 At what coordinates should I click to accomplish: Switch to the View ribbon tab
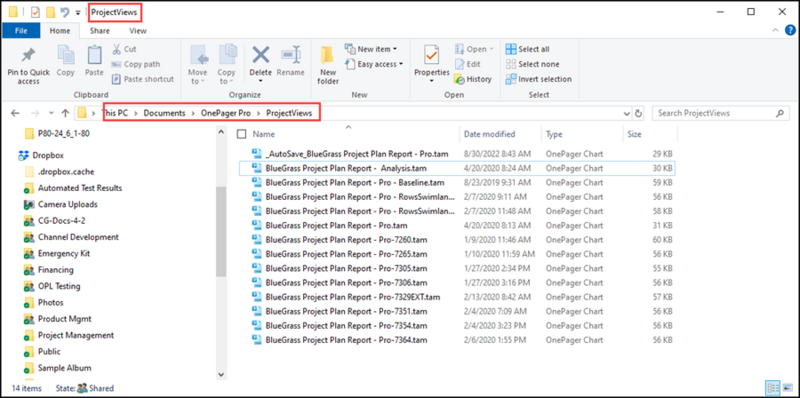138,31
